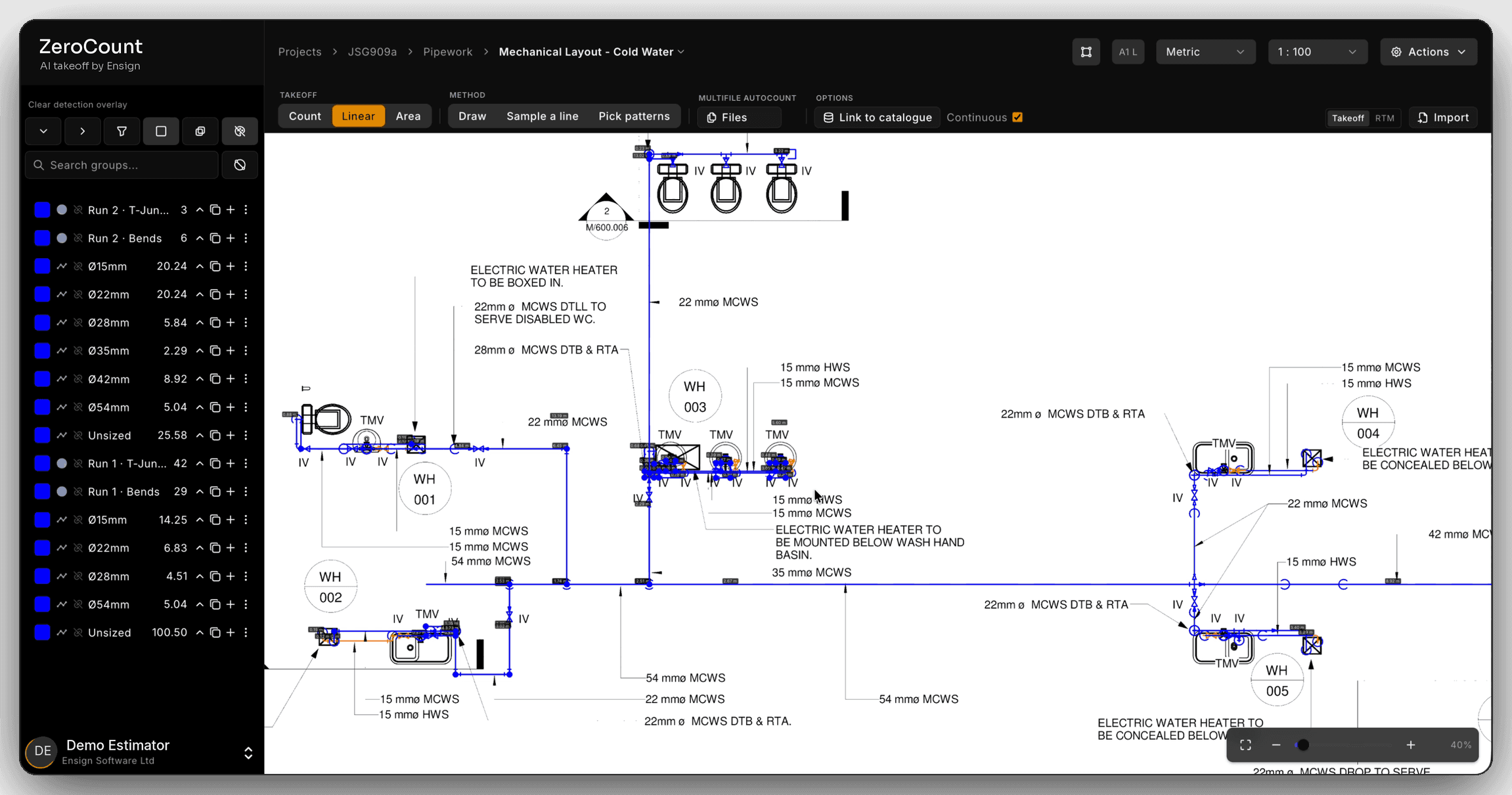Click the single square select icon
1512x795 pixels.
click(x=161, y=131)
